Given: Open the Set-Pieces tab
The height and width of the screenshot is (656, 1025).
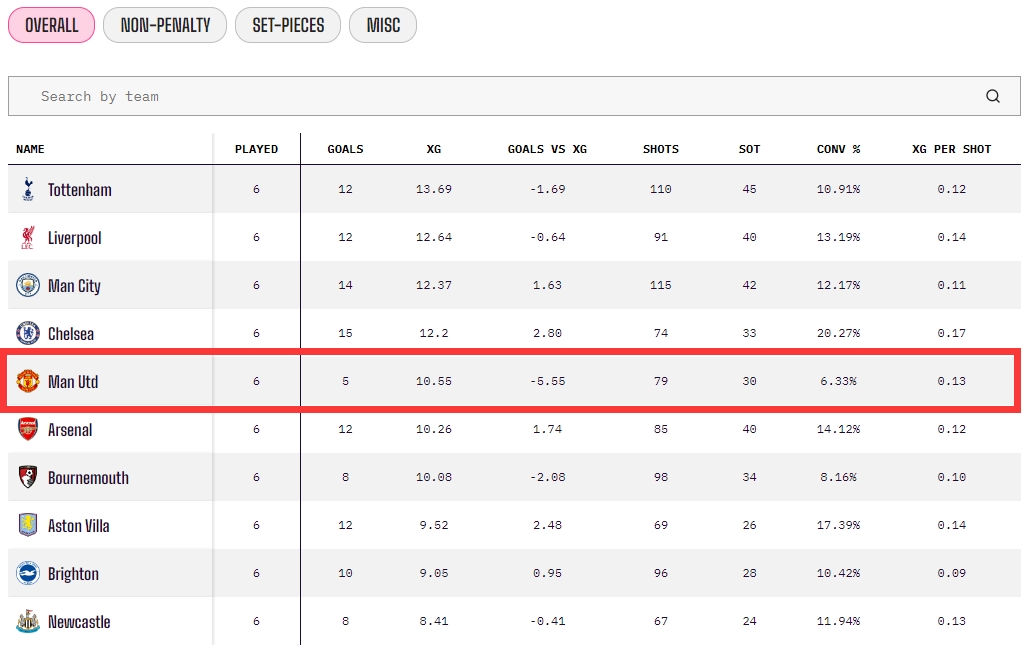Looking at the screenshot, I should click(288, 25).
